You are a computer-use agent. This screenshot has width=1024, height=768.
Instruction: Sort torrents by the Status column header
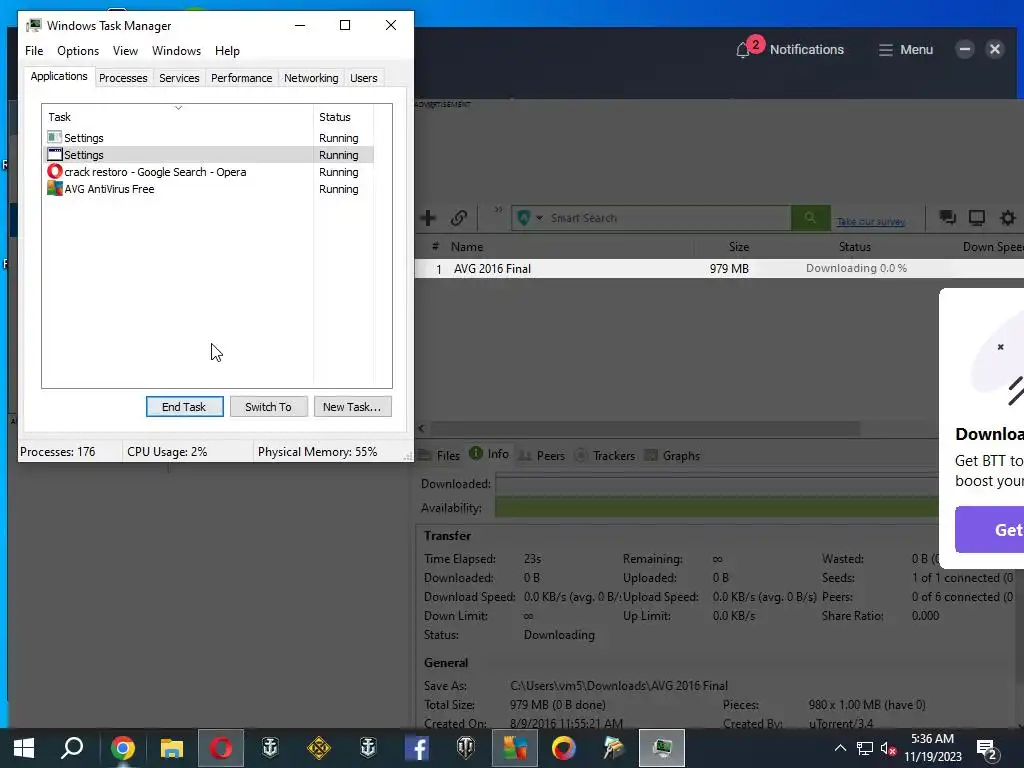855,247
